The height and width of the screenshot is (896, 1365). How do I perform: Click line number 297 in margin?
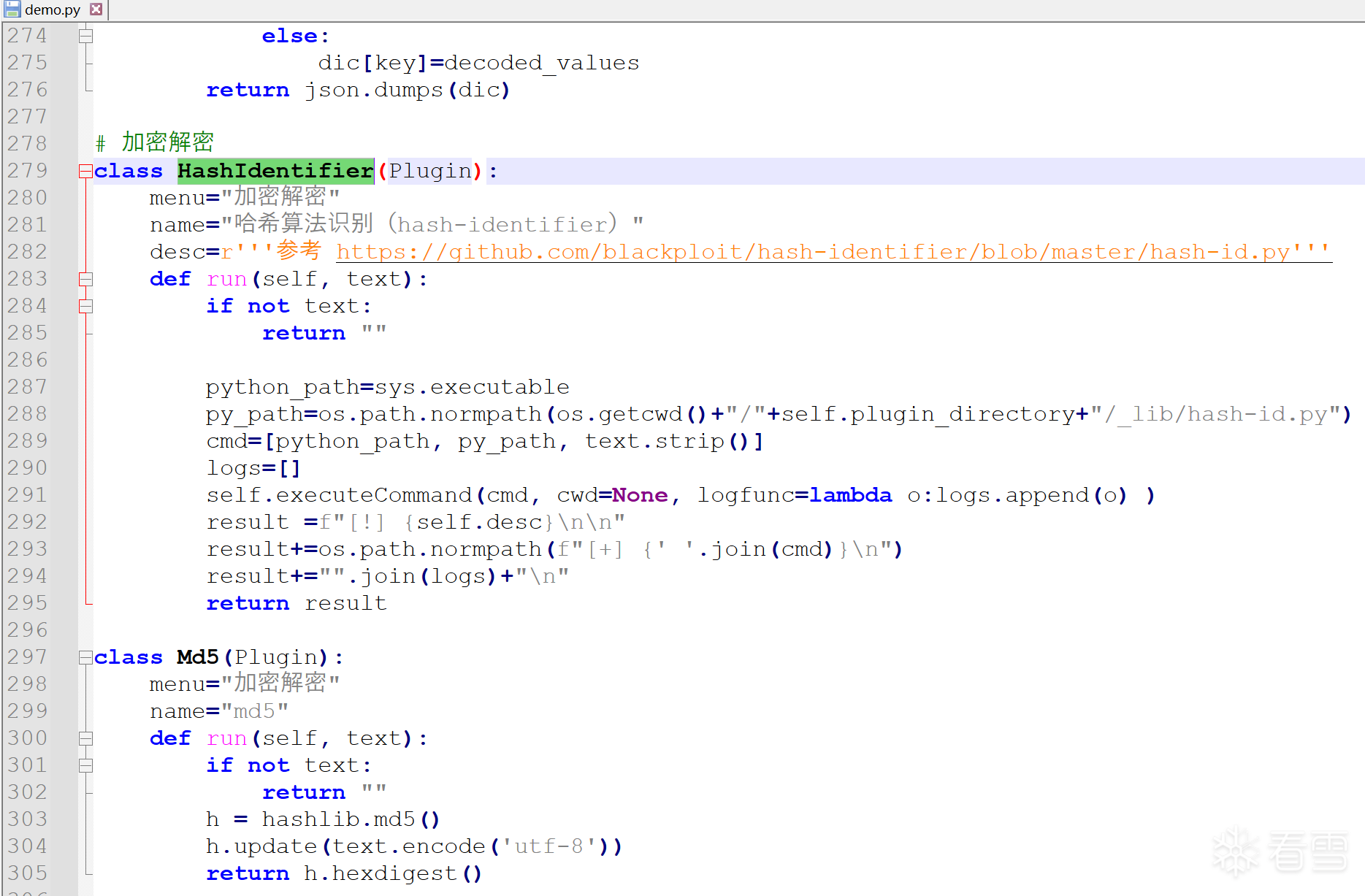(x=27, y=657)
